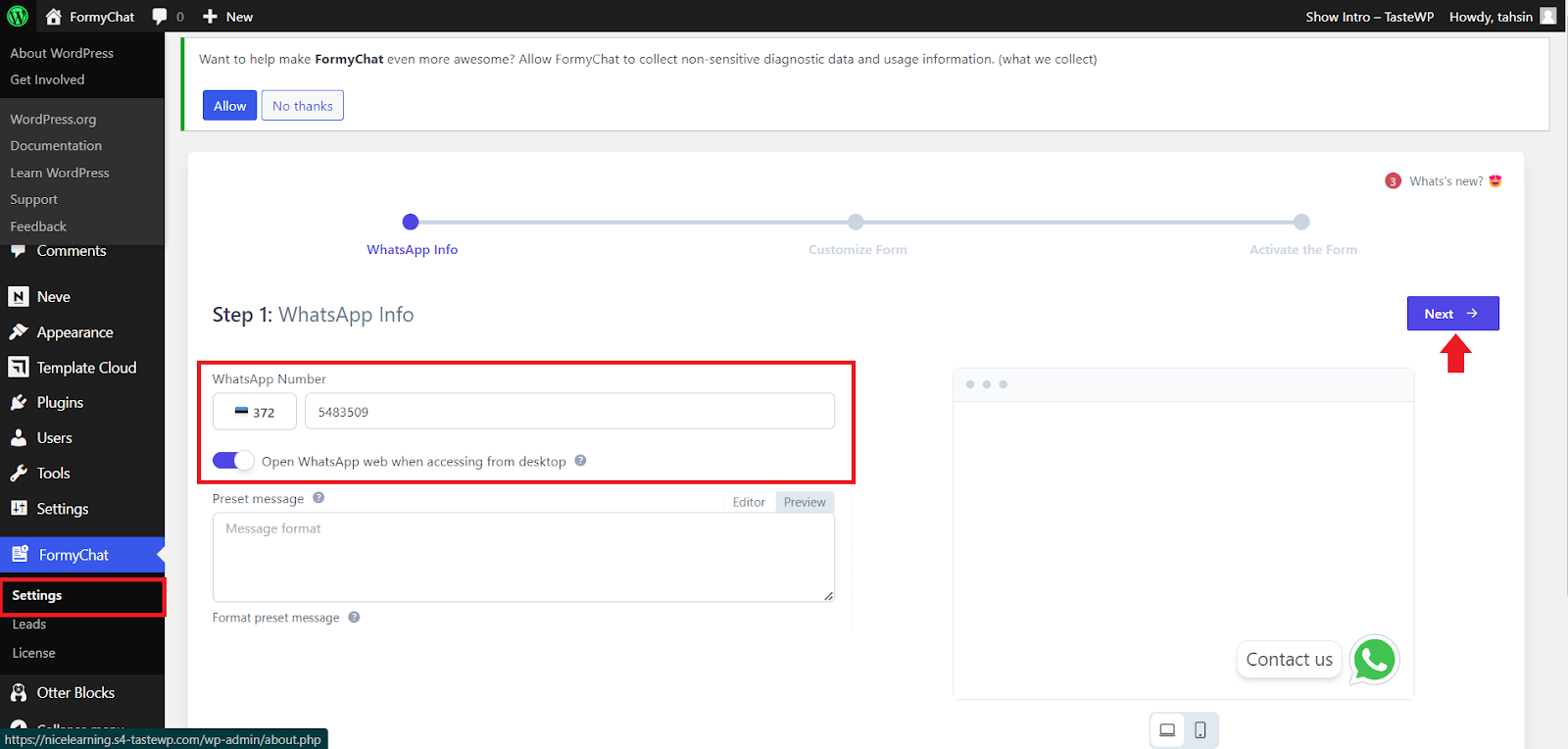Open the Leads submenu item
This screenshot has height=749, width=1568.
(29, 624)
